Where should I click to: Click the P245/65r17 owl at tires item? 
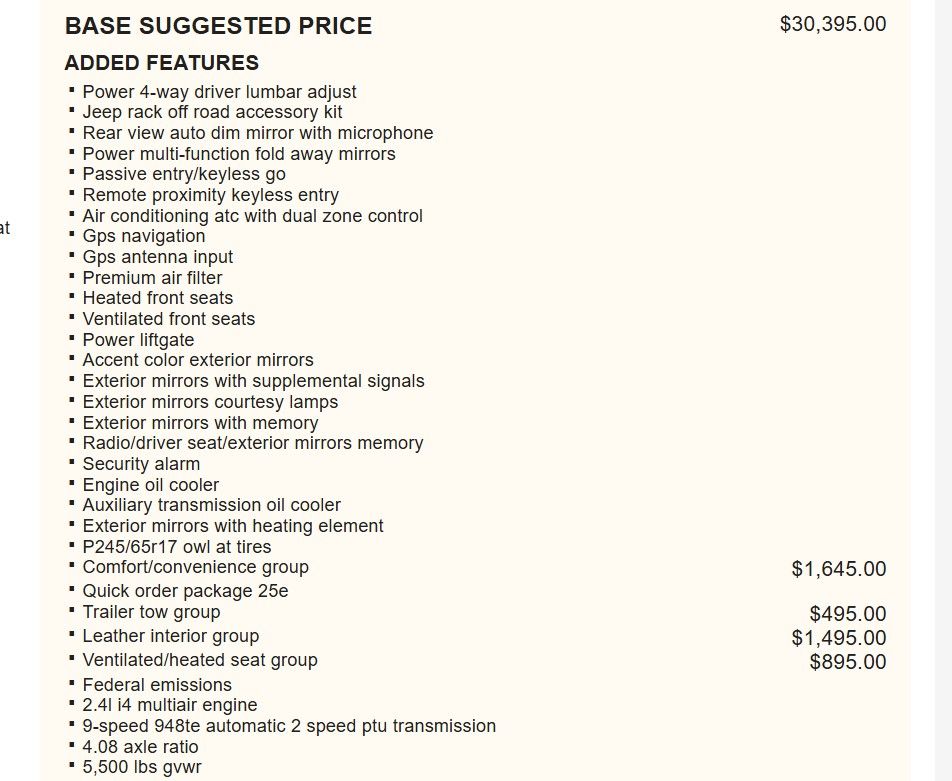tap(176, 547)
